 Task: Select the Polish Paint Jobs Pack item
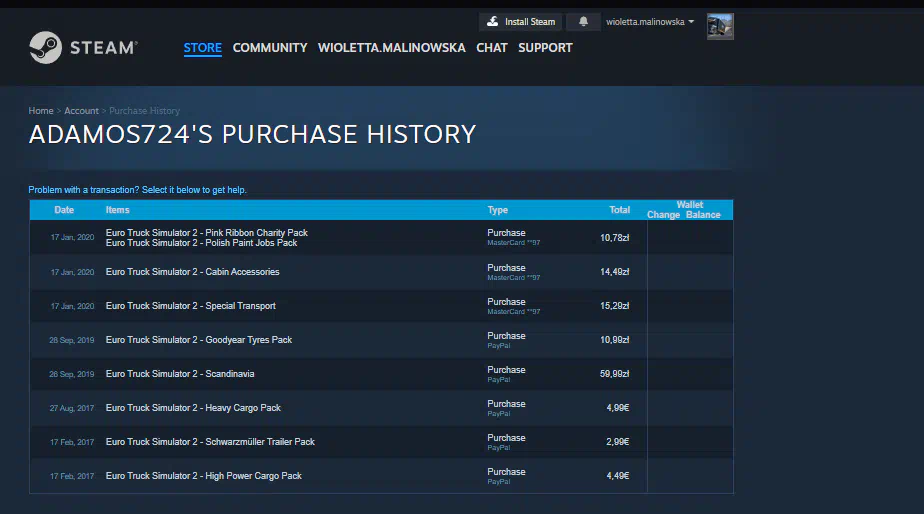(x=201, y=243)
